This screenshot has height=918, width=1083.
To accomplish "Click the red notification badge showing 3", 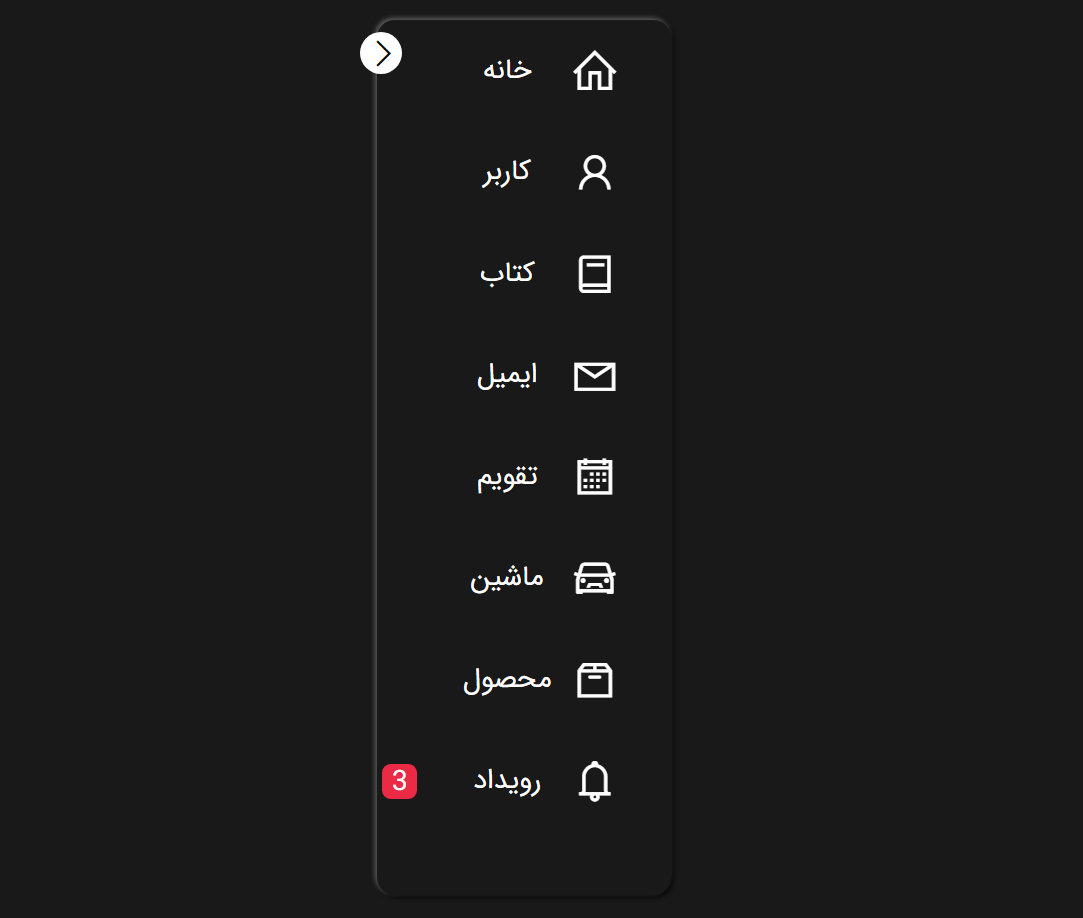I will tap(399, 781).
